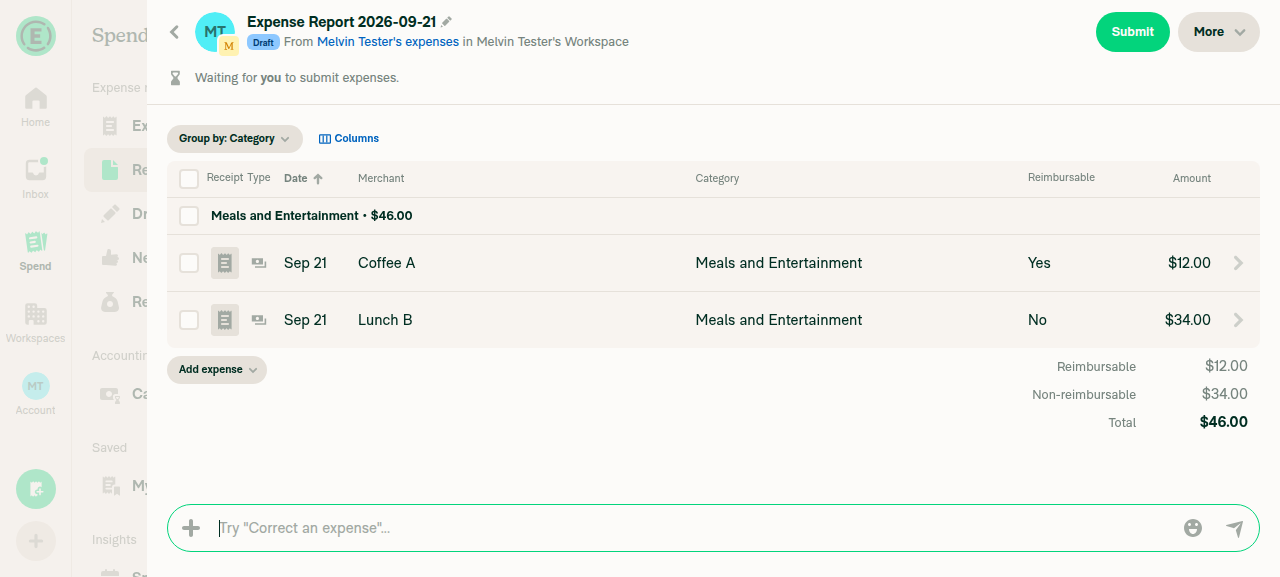Open the More dropdown menu

click(1219, 32)
